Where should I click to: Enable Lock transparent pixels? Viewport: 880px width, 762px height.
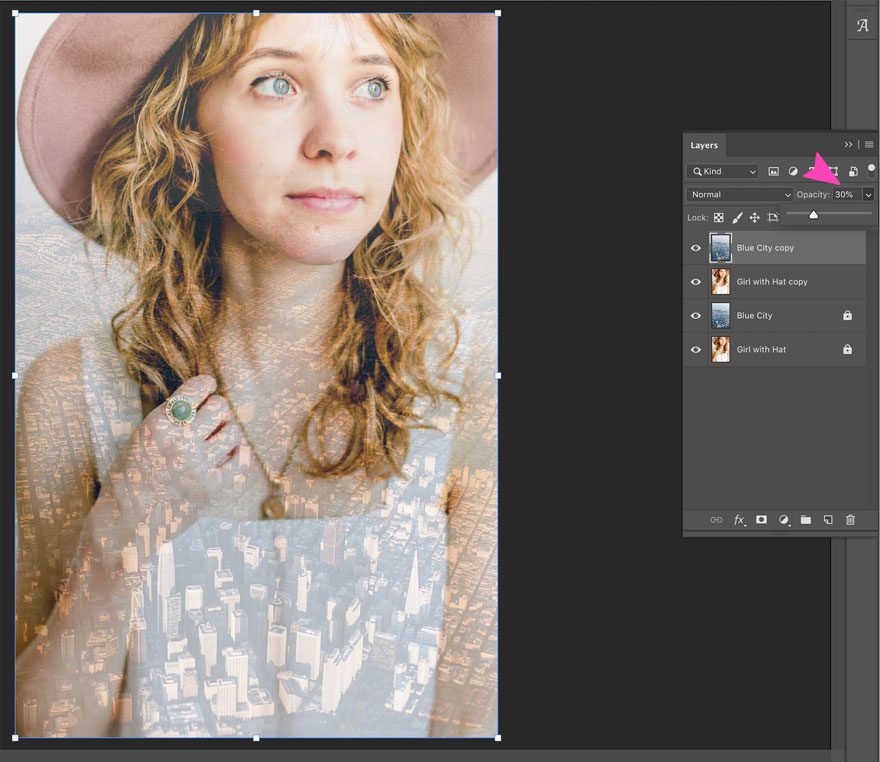(x=719, y=217)
